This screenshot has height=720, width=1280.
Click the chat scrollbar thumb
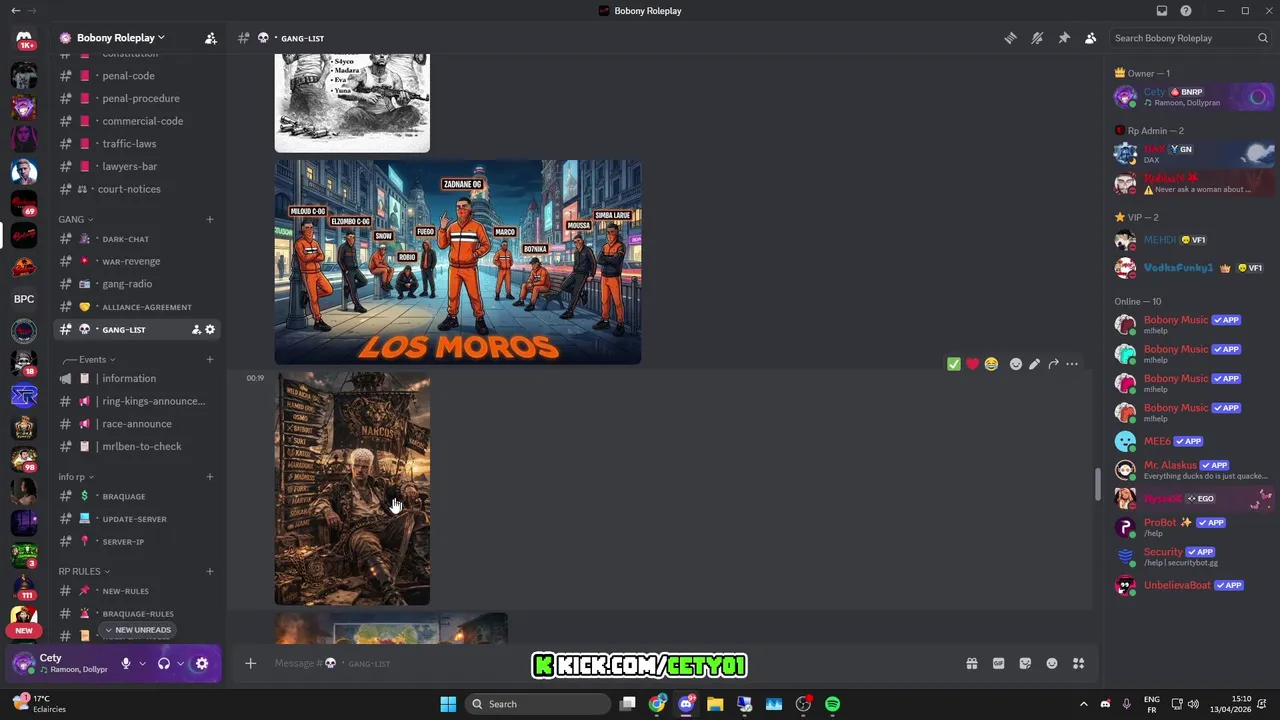tap(1097, 483)
